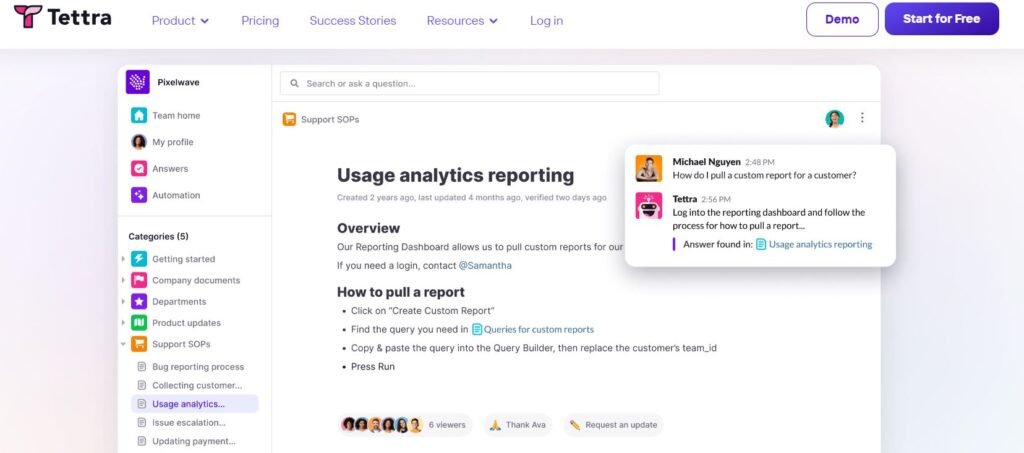Click the Answers checkmark icon
1024x453 pixels.
(x=139, y=168)
